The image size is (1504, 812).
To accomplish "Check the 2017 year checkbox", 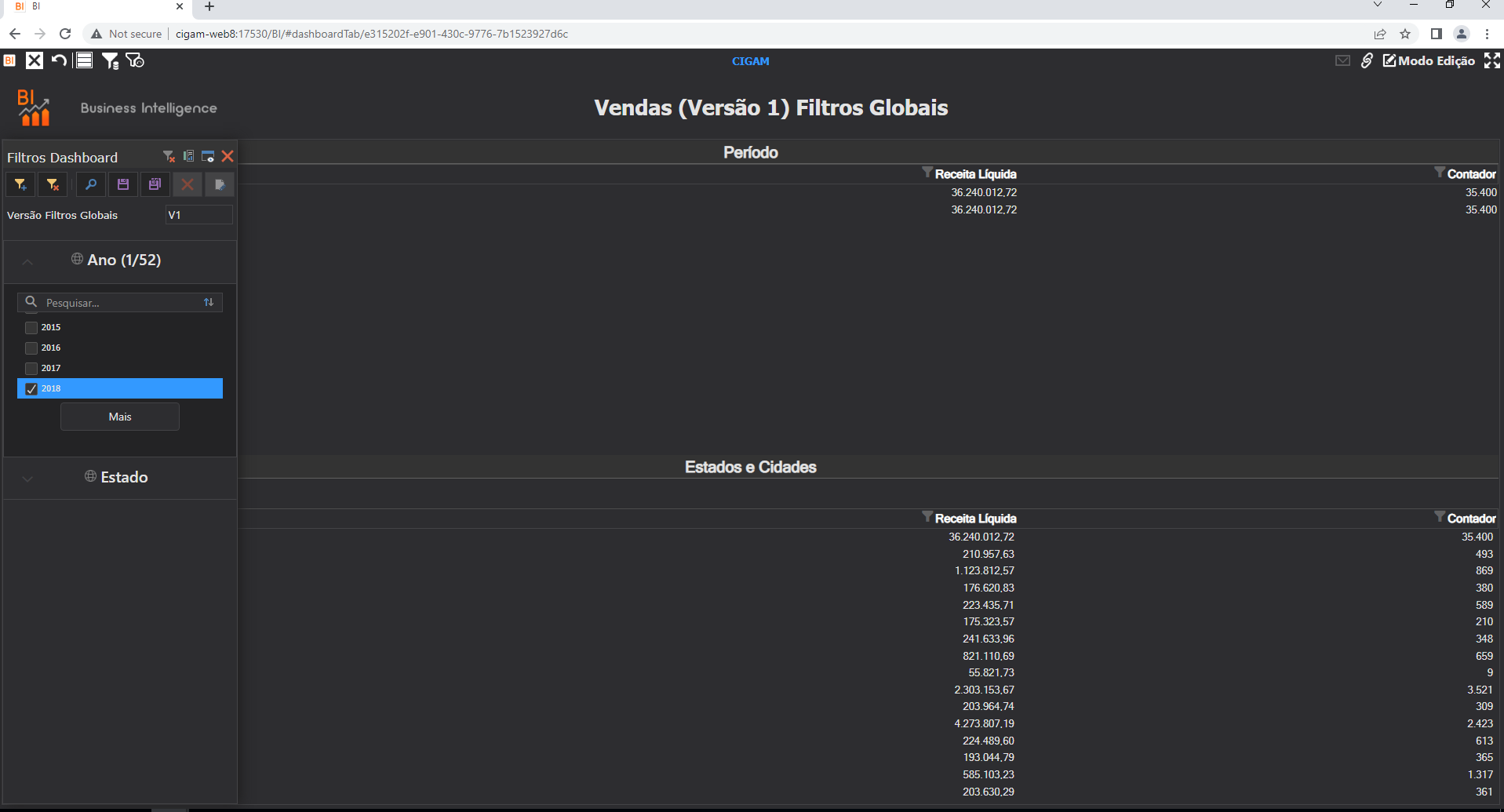I will (x=31, y=369).
